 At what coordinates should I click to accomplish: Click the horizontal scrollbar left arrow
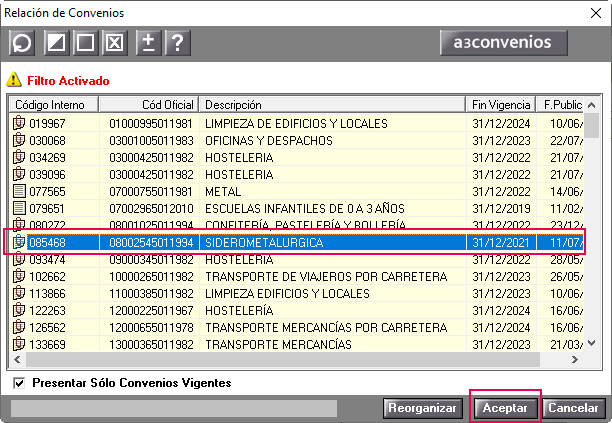point(17,359)
